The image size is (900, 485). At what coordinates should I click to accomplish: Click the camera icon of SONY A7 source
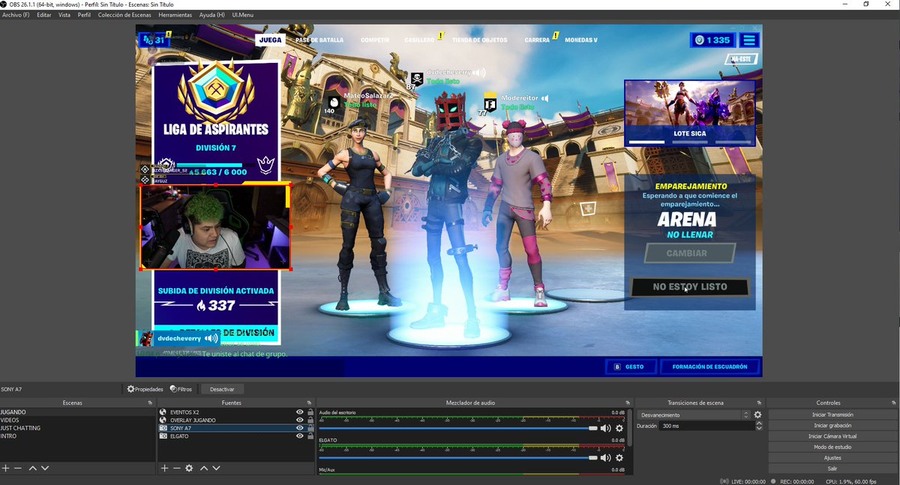pos(163,428)
